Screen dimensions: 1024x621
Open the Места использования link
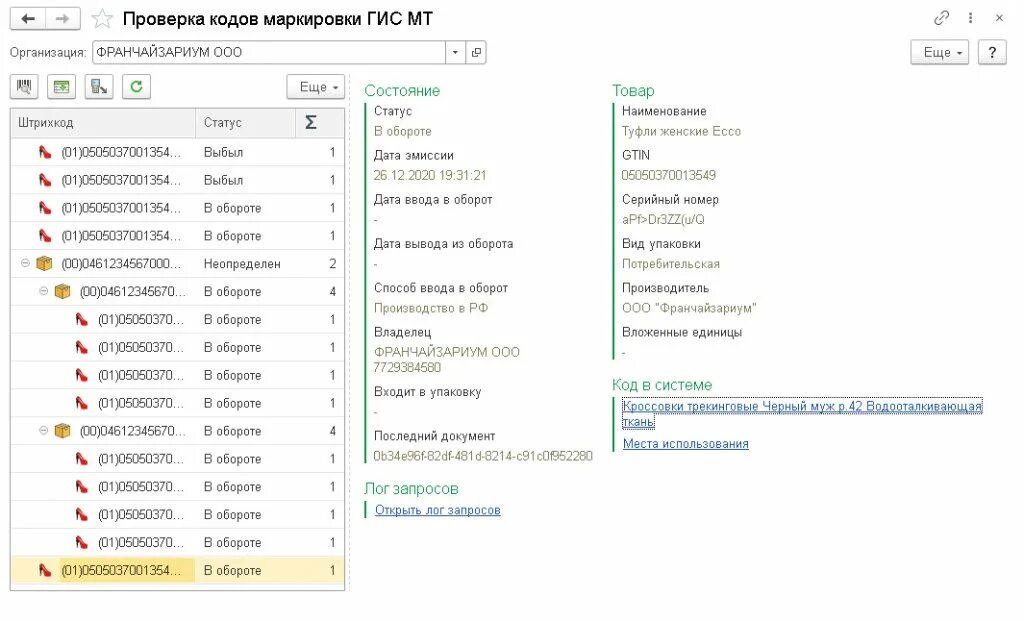coord(685,444)
